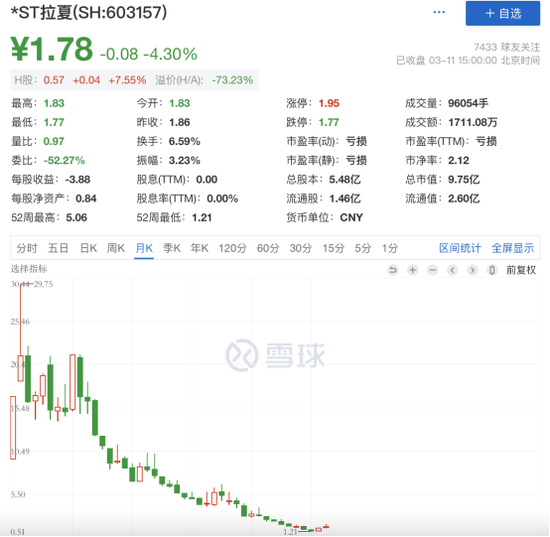Zoom out chart with minus icon
550x537 pixels.
click(x=433, y=270)
